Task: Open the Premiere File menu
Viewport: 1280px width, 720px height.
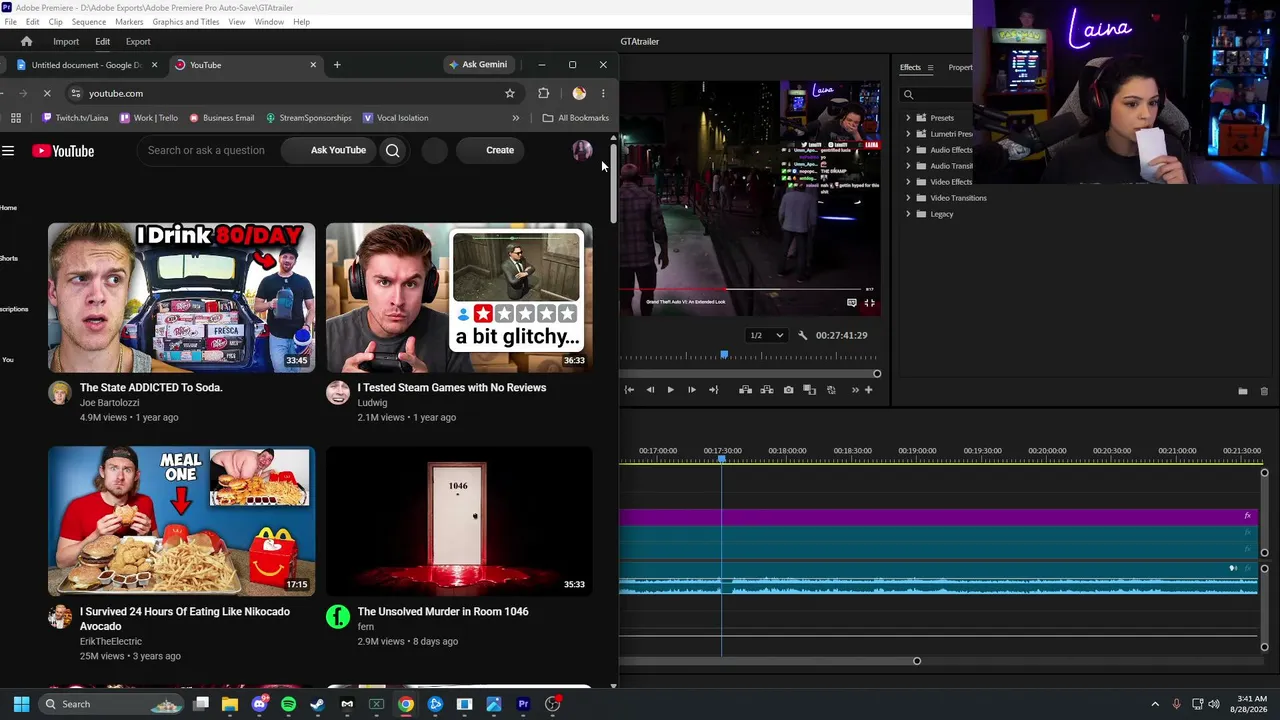Action: click(x=10, y=21)
